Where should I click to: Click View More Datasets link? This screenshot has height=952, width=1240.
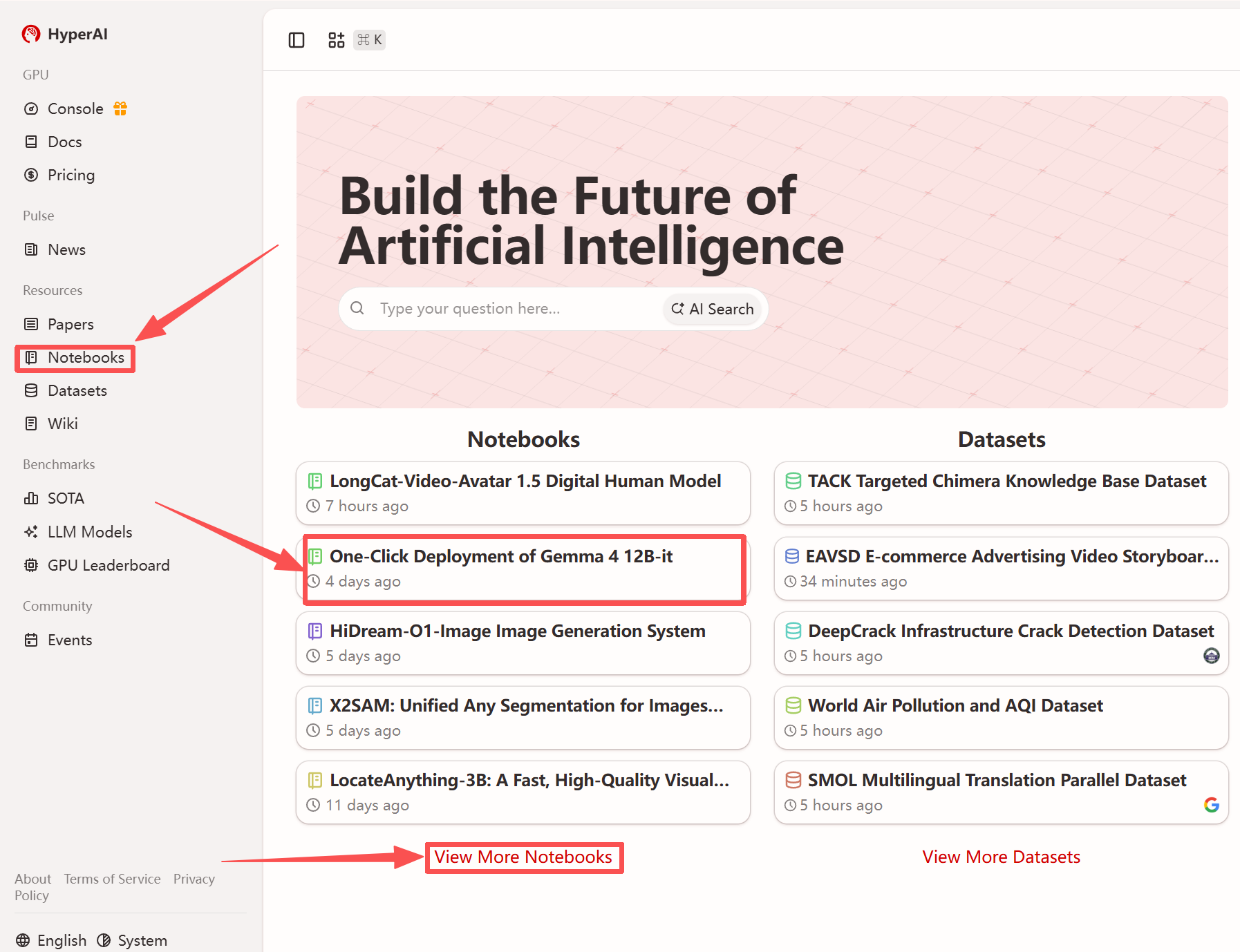point(1001,857)
